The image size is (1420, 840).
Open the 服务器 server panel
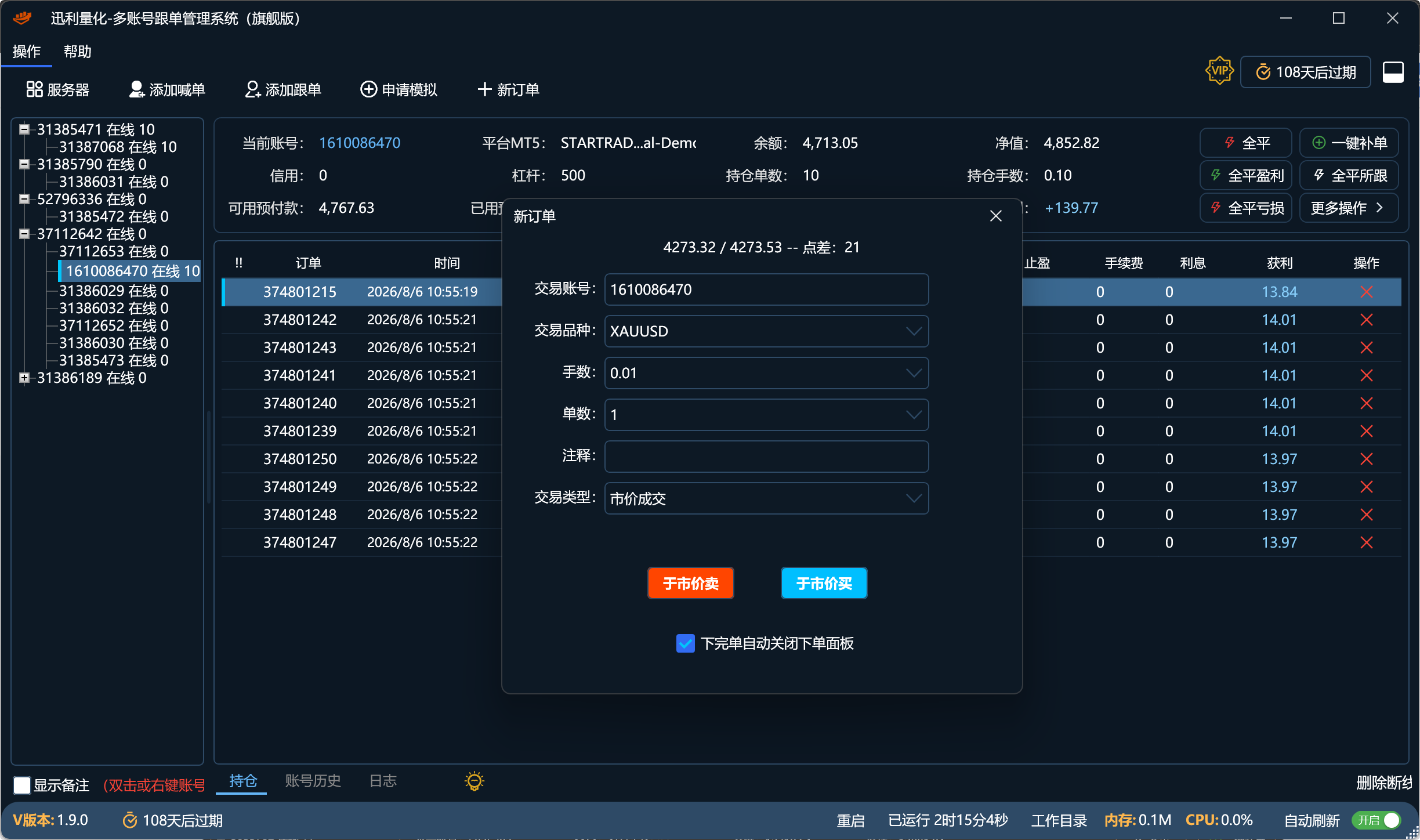57,89
